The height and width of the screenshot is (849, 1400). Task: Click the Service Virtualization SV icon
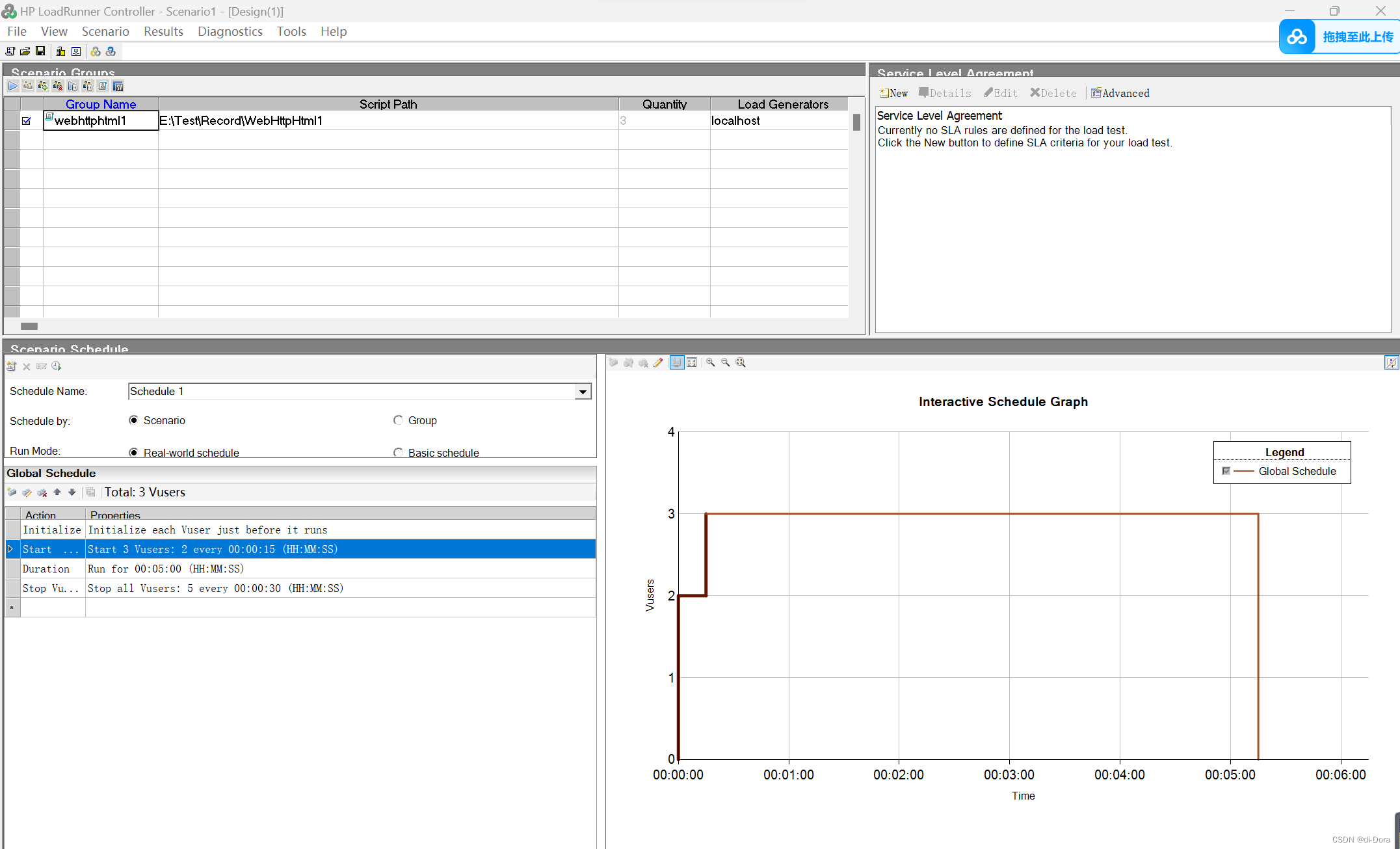(x=118, y=86)
